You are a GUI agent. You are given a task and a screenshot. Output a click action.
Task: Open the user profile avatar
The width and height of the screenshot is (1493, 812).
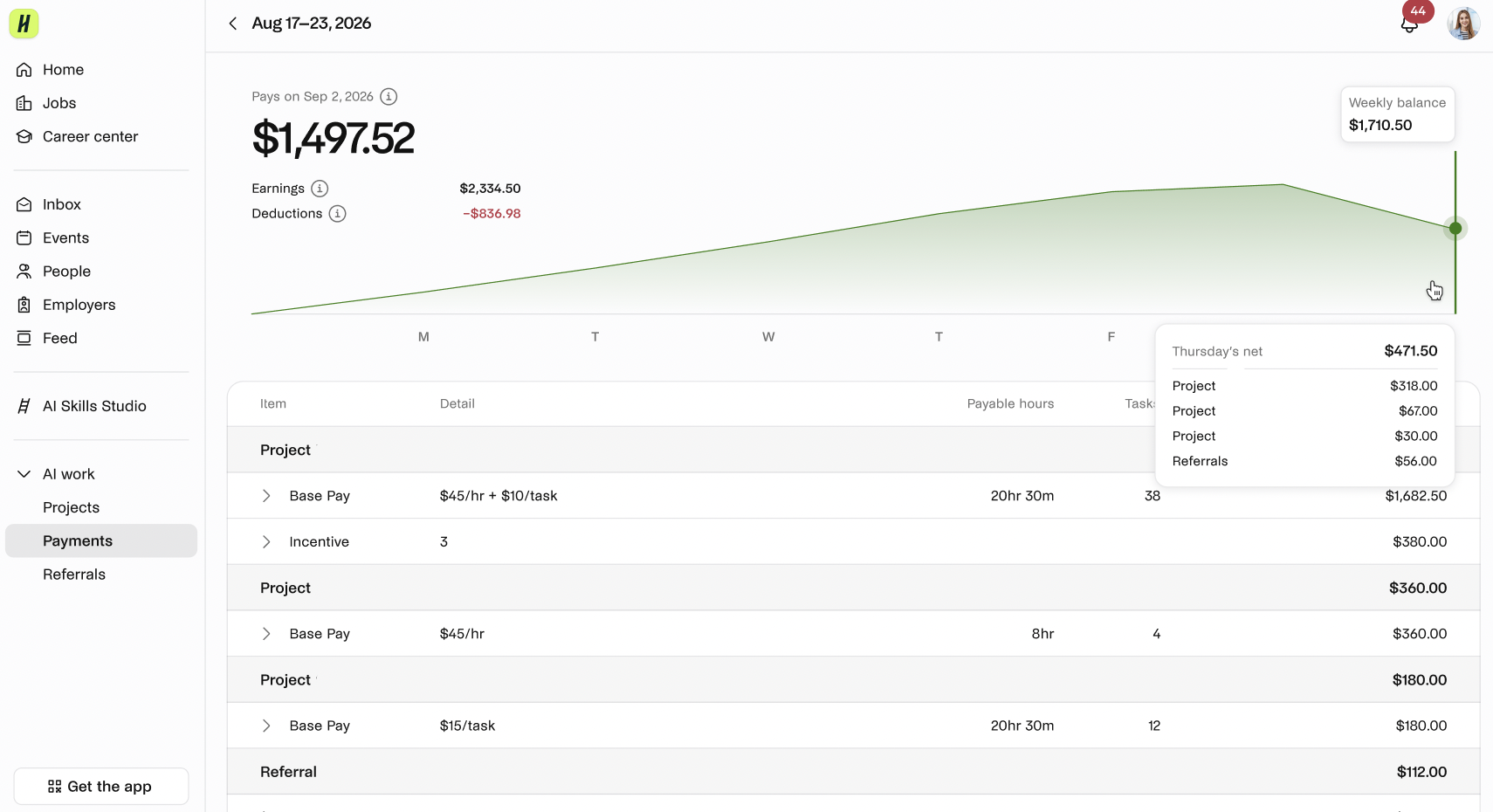coord(1463,24)
